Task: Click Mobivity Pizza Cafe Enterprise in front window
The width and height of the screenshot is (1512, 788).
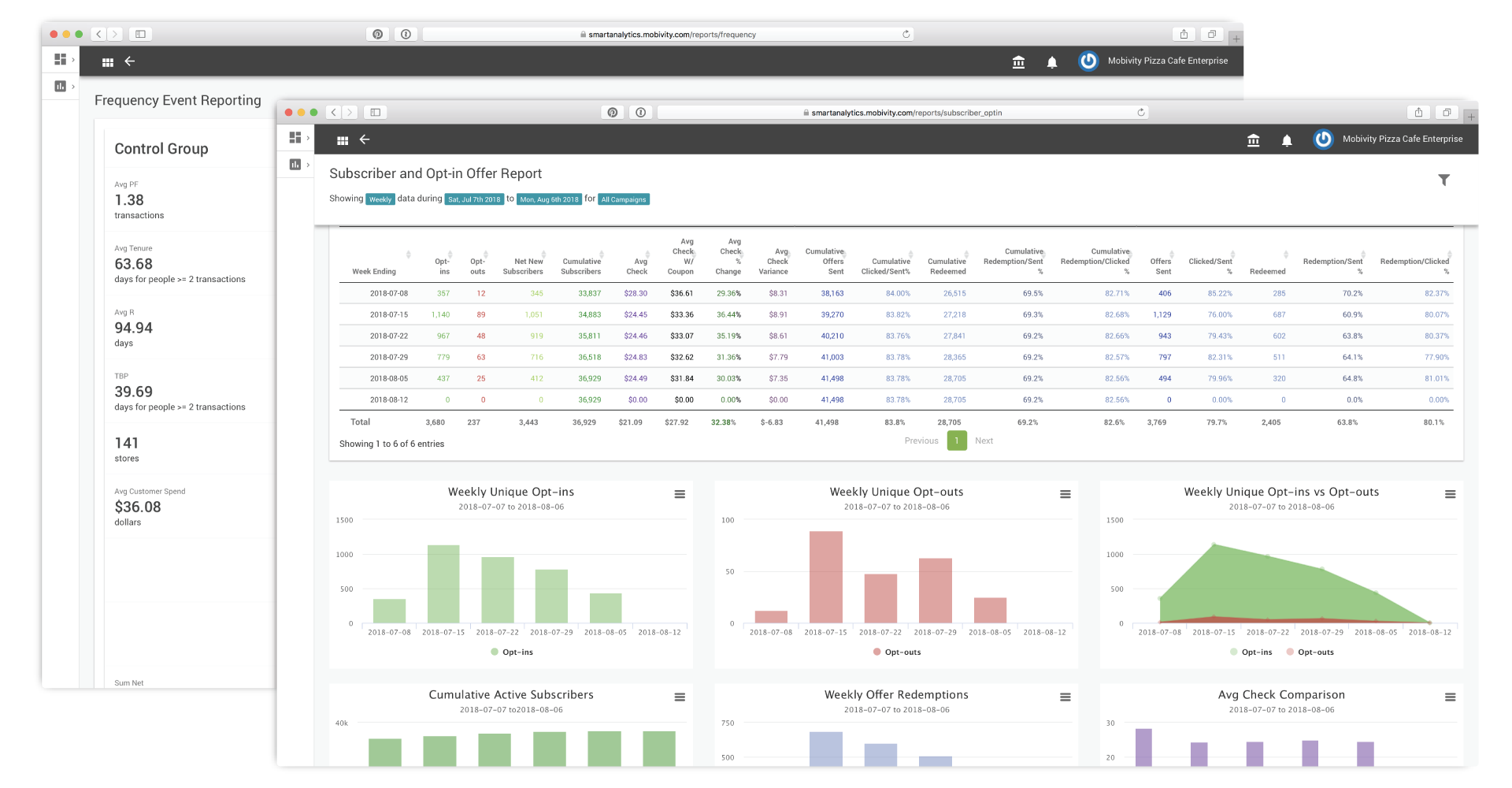Action: (x=1403, y=139)
